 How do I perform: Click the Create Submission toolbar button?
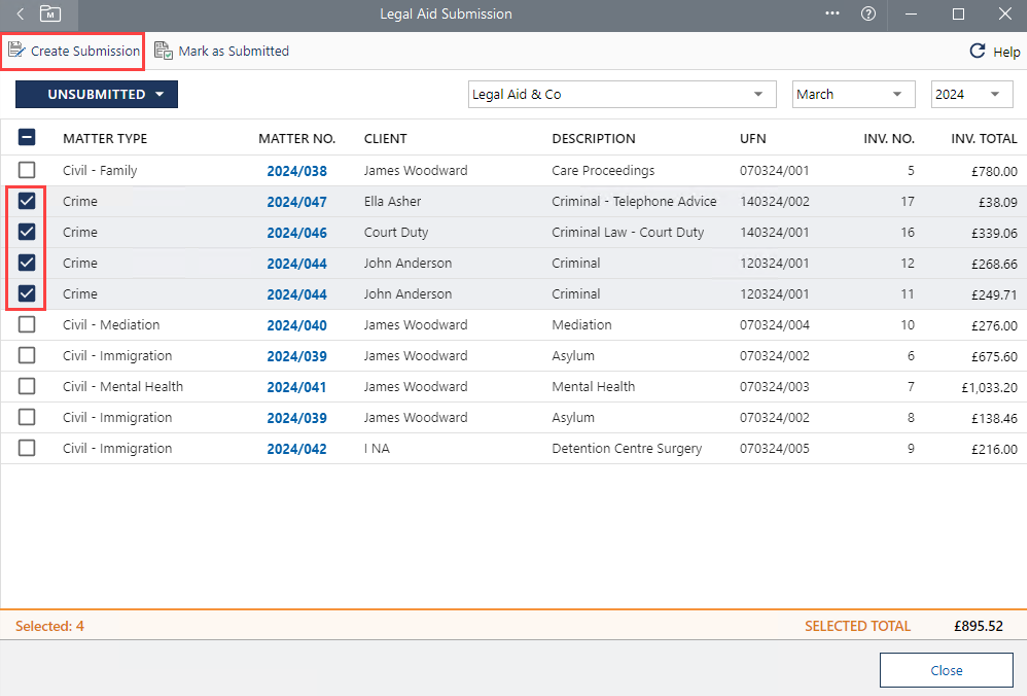74,51
